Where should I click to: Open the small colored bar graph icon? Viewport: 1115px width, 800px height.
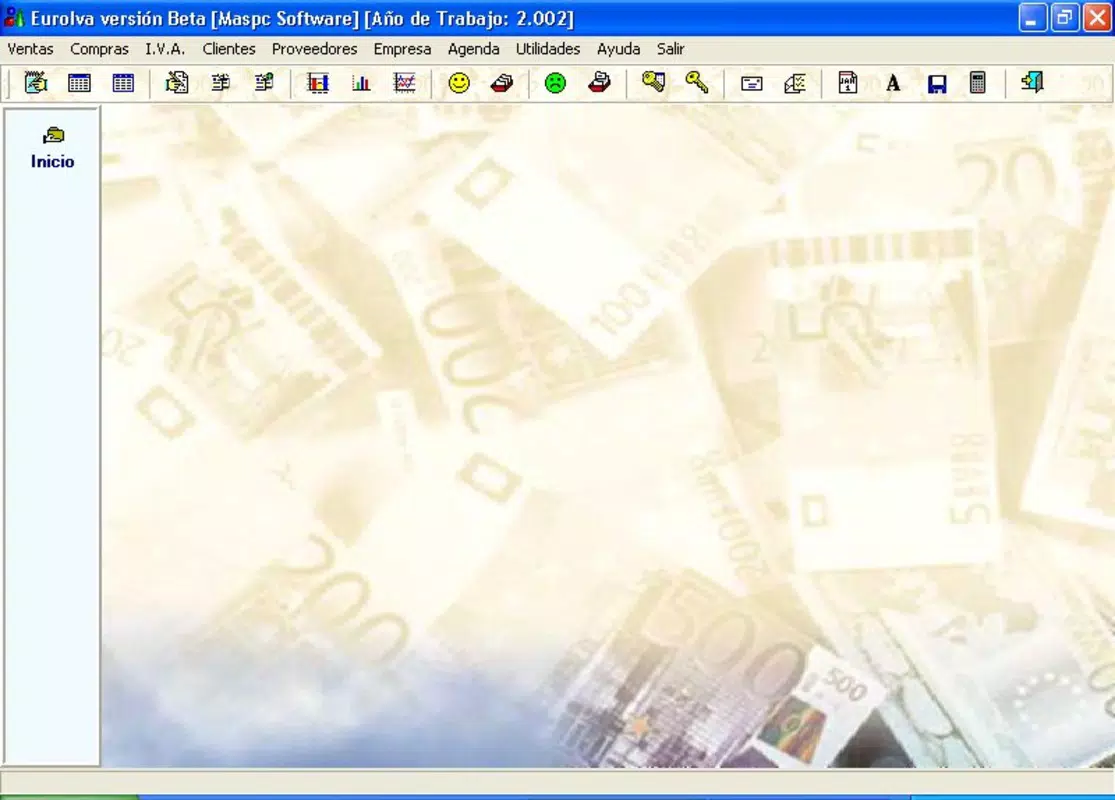coord(361,82)
